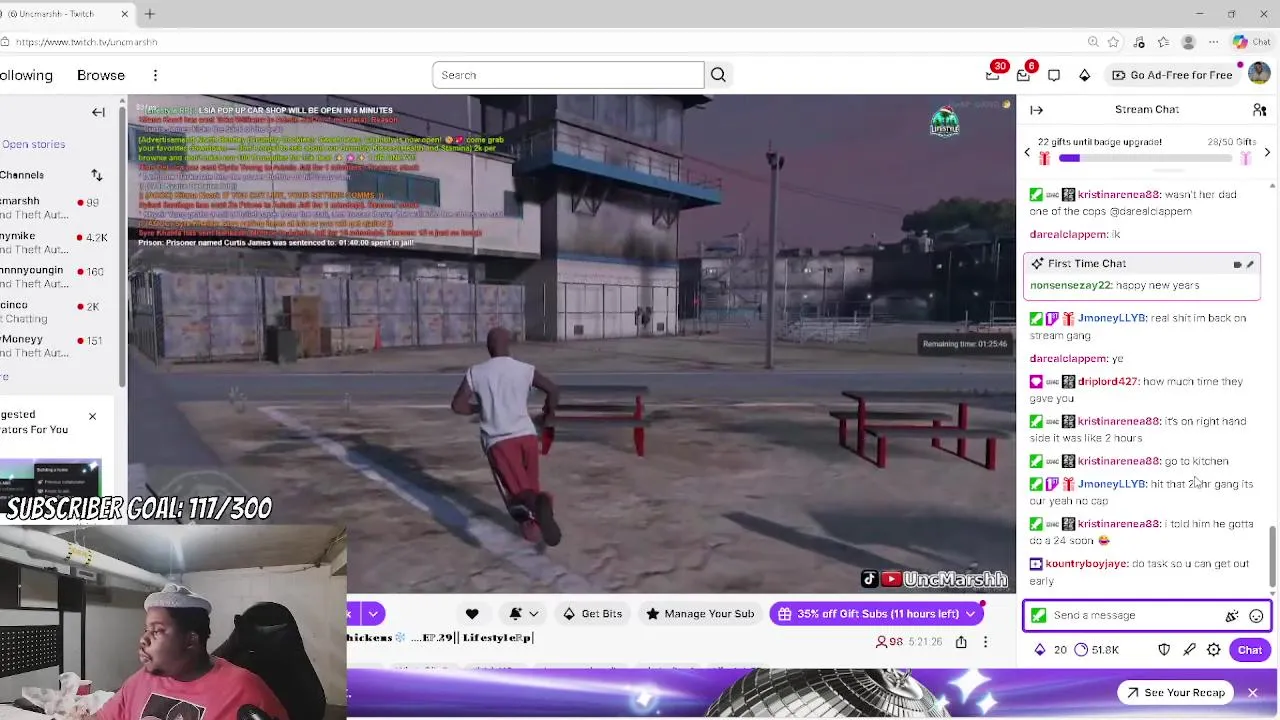Click the browser favorites star icon
1280x720 pixels.
pos(1113,42)
